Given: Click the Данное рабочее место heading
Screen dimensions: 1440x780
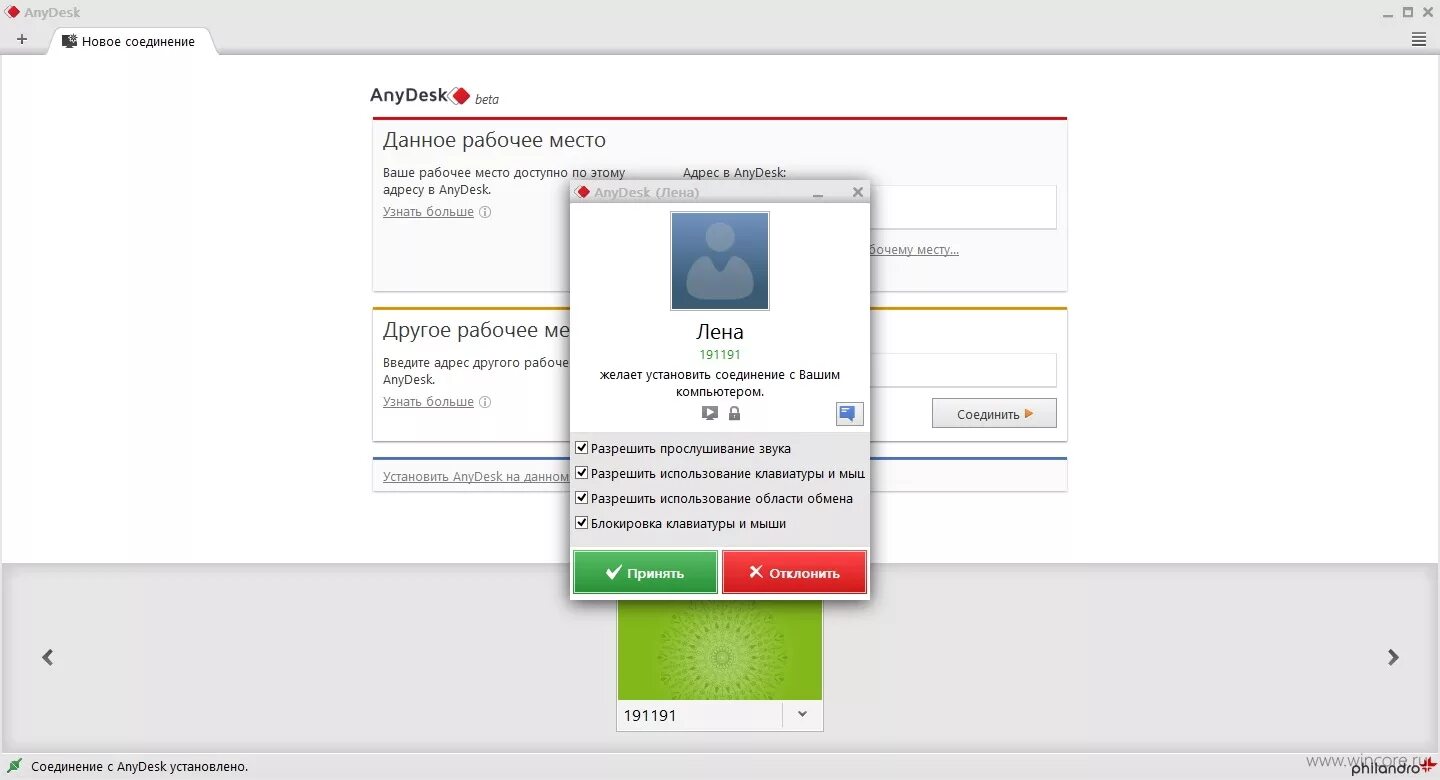Looking at the screenshot, I should click(x=494, y=140).
